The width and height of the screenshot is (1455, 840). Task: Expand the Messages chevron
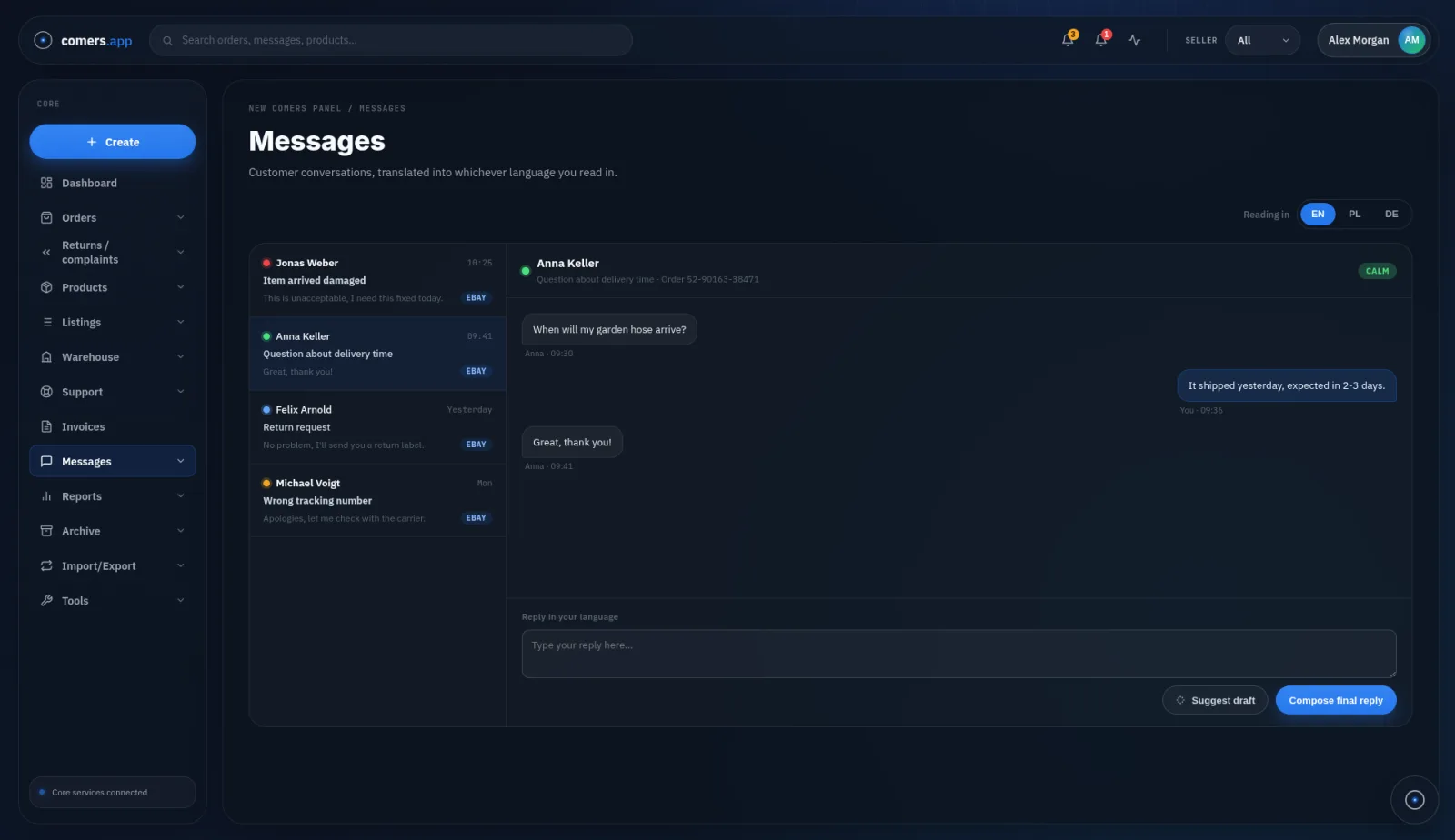180,461
